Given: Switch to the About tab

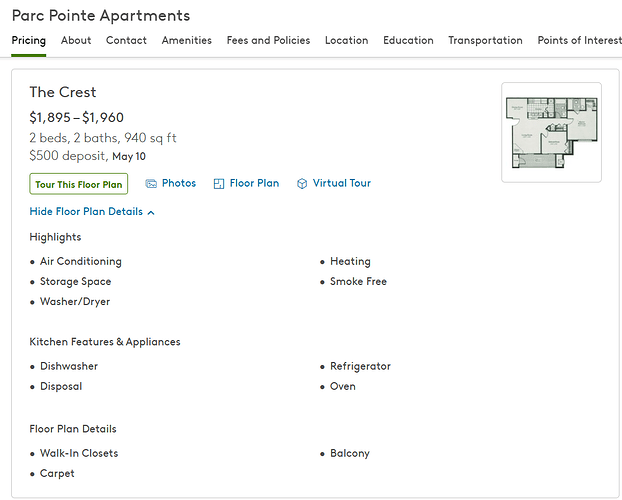Looking at the screenshot, I should coord(76,41).
